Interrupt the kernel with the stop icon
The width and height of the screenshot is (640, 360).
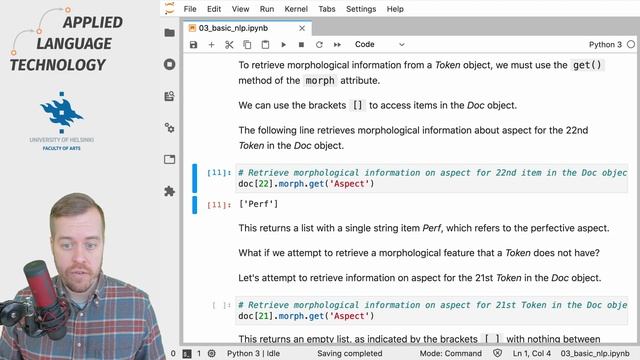click(301, 44)
